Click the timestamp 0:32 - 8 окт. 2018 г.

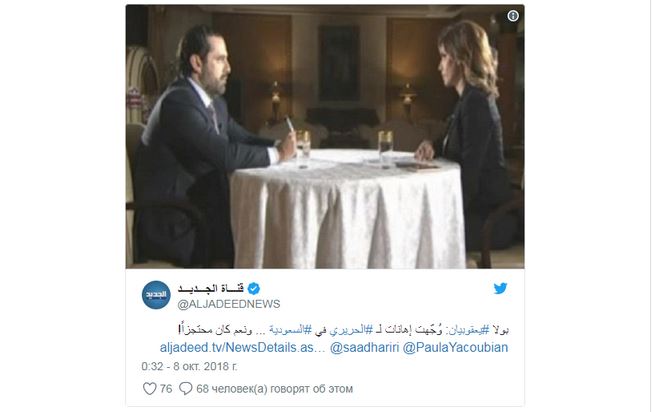point(189,366)
